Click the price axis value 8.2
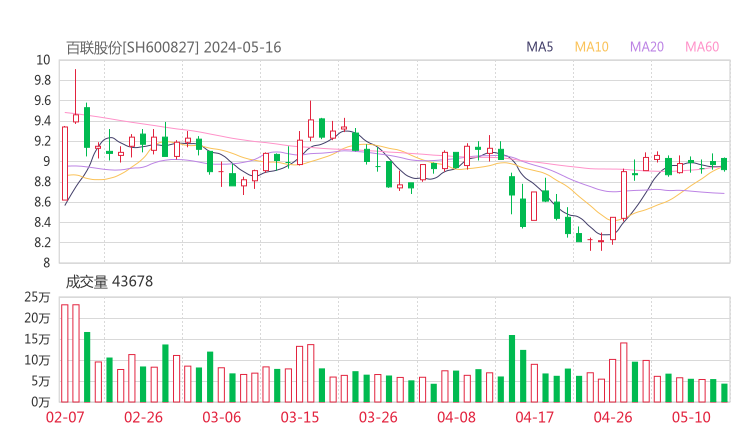Image resolution: width=740 pixels, height=440 pixels. [42, 243]
